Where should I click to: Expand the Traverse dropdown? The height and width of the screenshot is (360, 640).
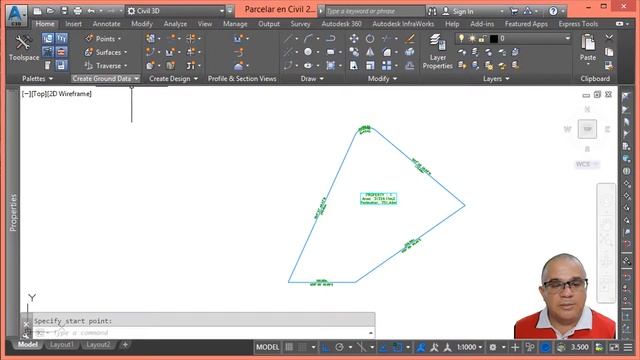click(125, 66)
